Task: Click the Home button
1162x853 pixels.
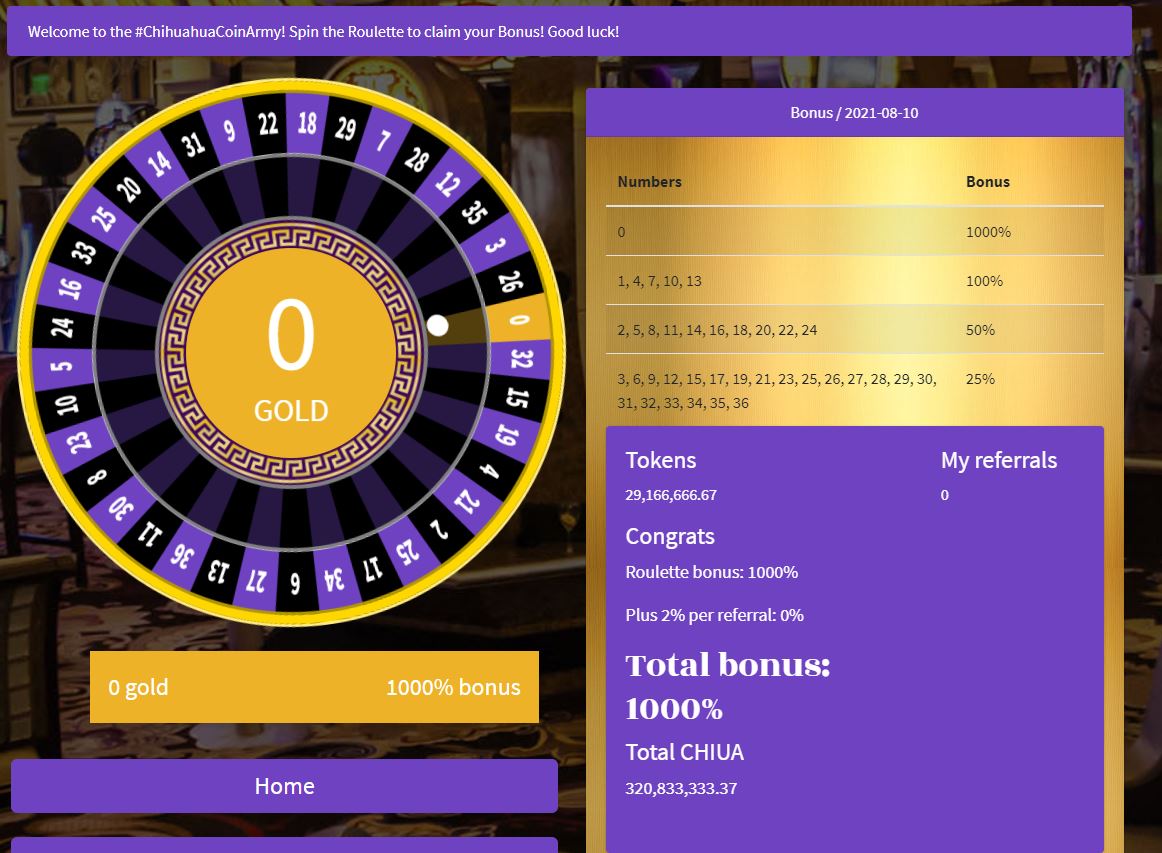Action: [285, 786]
